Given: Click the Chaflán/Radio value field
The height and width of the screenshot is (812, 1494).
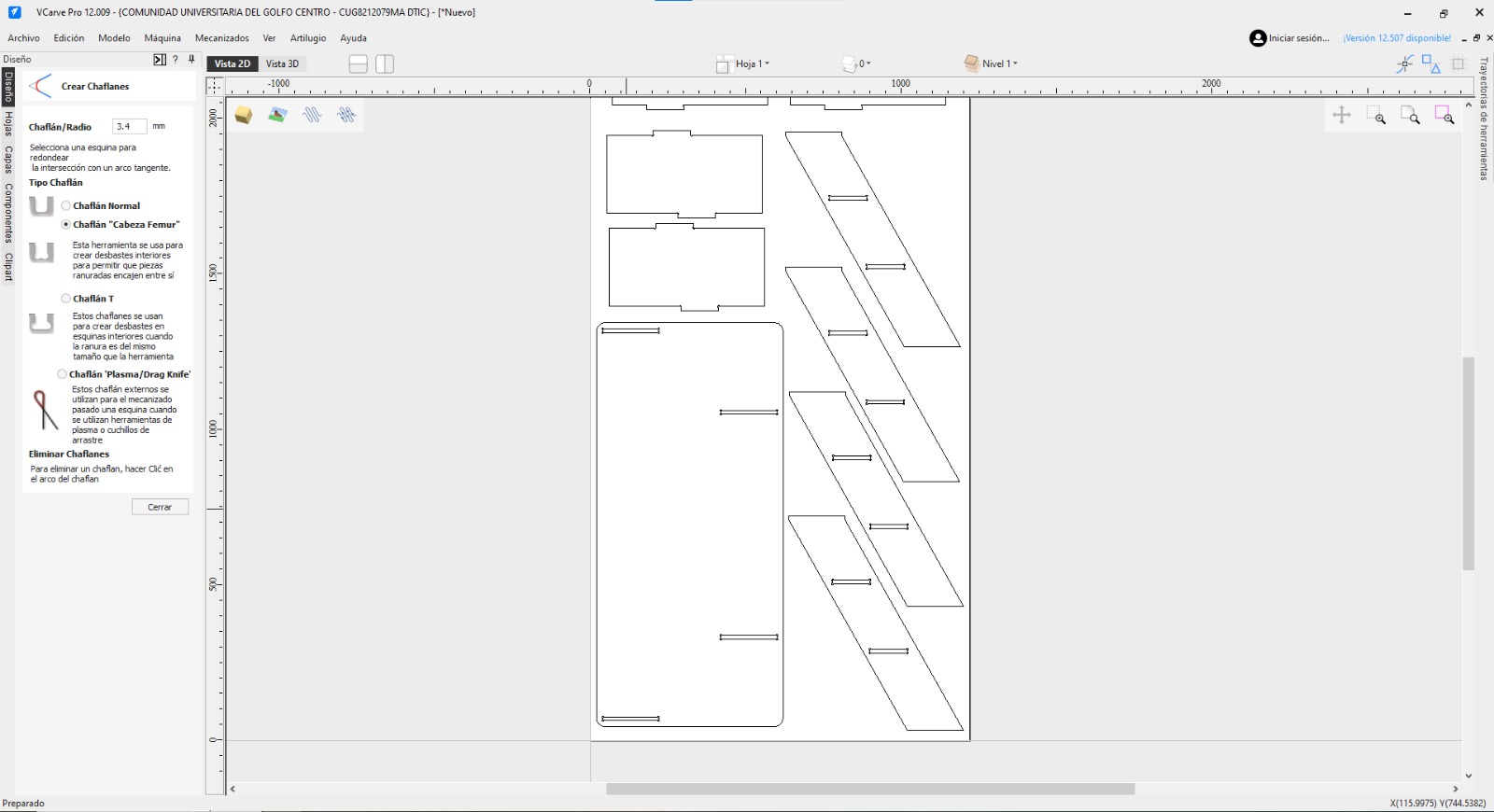Looking at the screenshot, I should click(x=130, y=127).
